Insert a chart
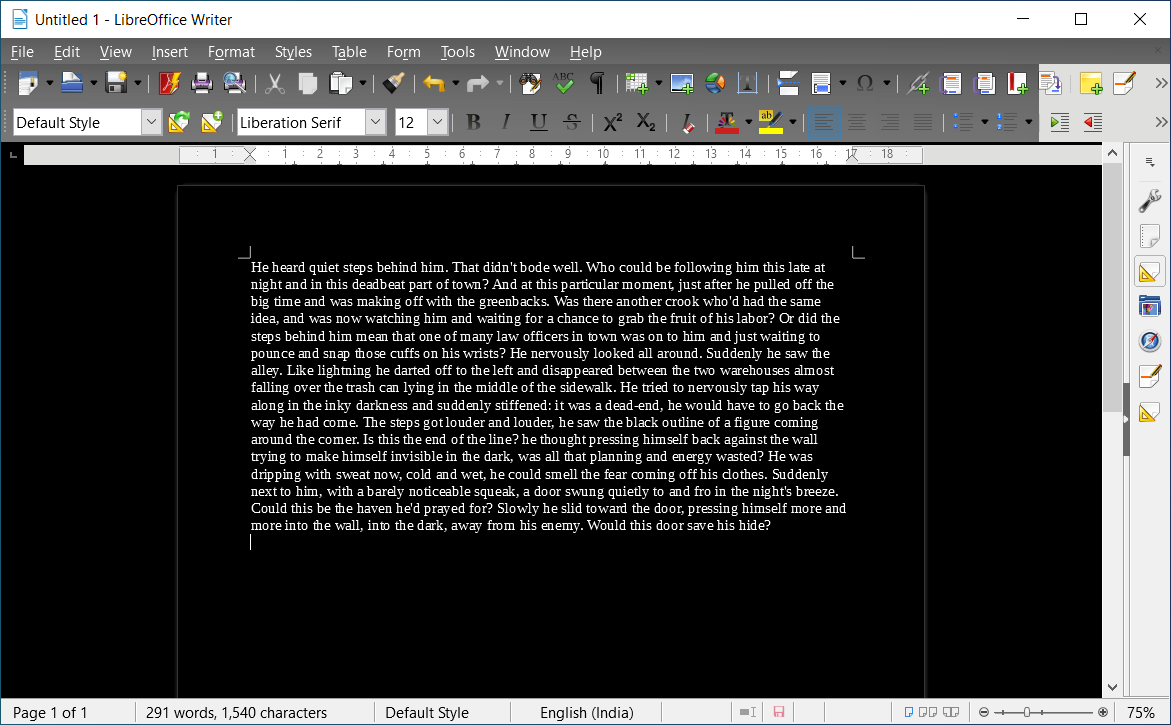Screen dimensions: 1171x725 pos(715,83)
